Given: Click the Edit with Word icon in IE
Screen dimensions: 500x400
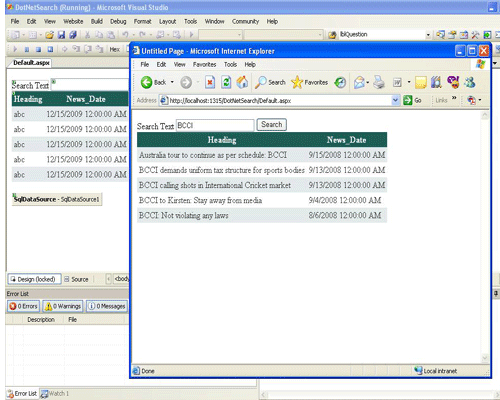Looking at the screenshot, I should click(x=397, y=82).
